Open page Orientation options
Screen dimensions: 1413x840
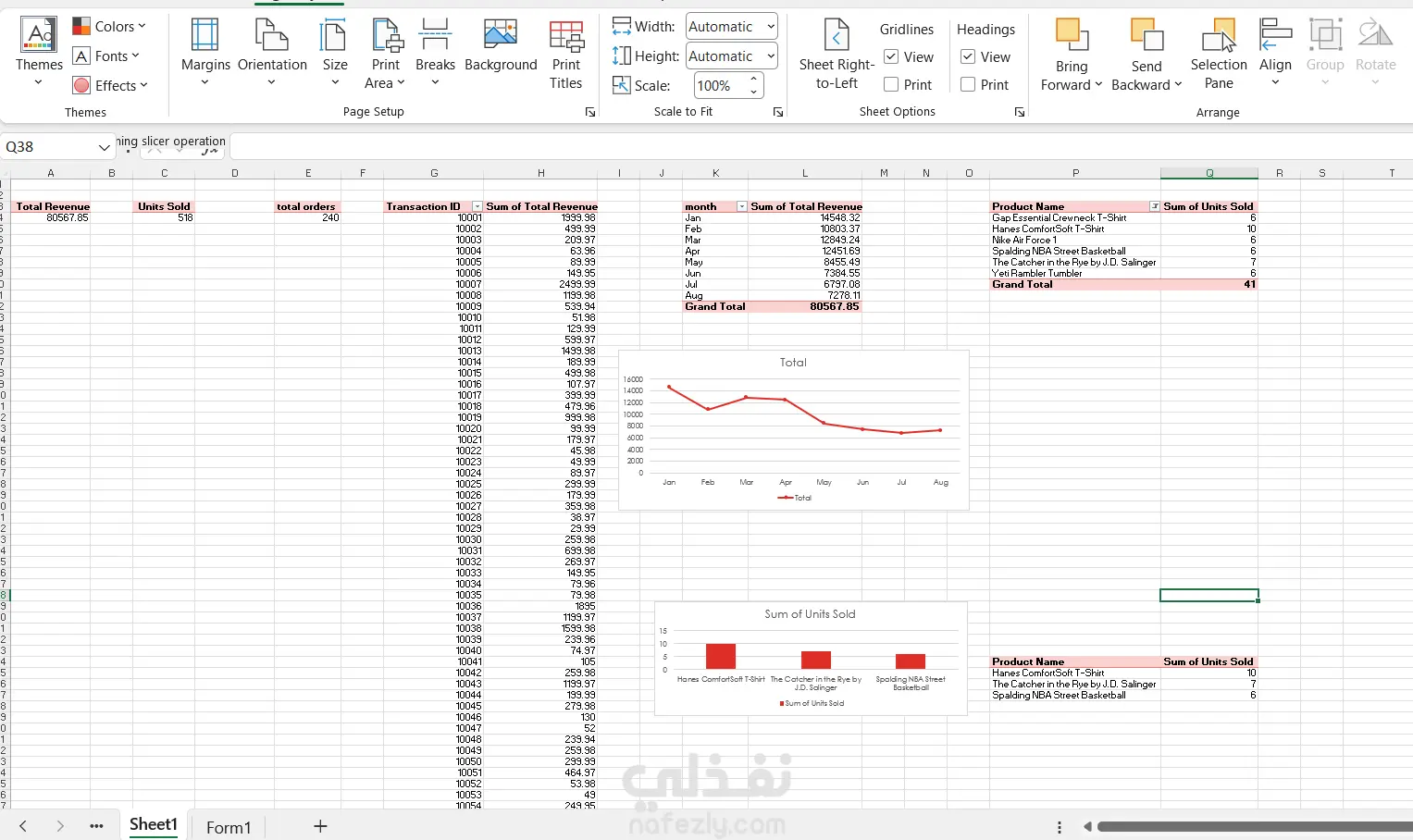coord(272,52)
